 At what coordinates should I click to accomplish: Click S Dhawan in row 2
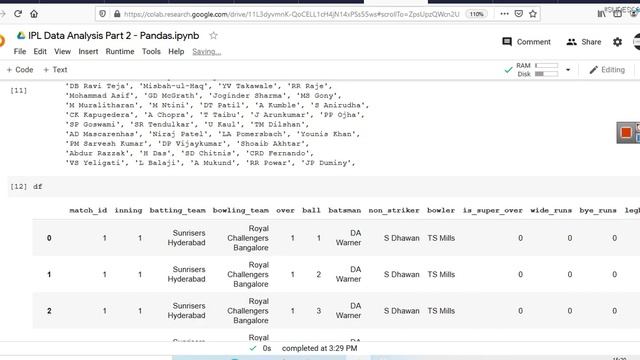402,311
